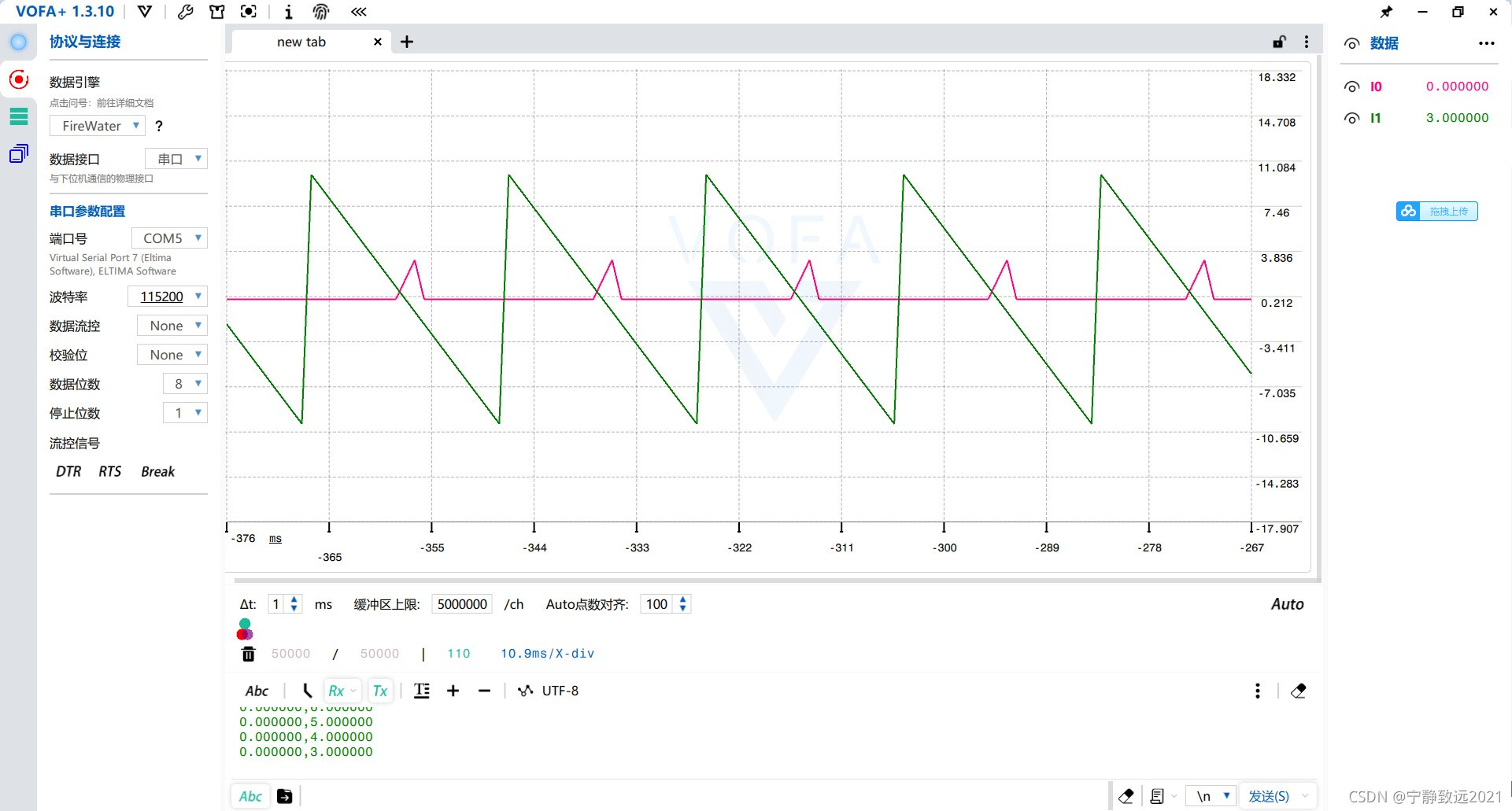Clear buffer with trash icon
Screen dimensions: 1512x811
coord(248,654)
